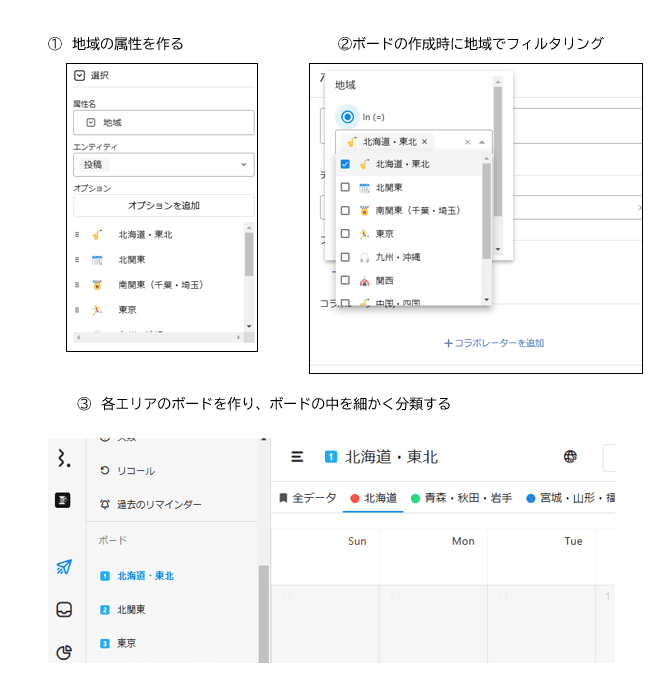Click the リコール history icon
This screenshot has width=665, height=685.
(104, 470)
